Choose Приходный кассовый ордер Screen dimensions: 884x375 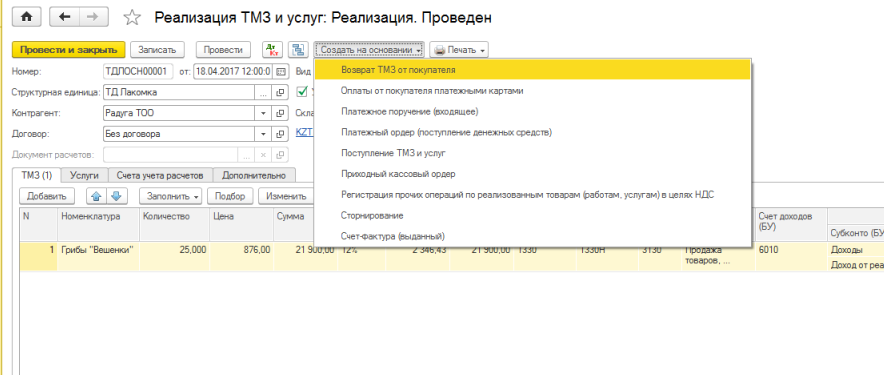(532, 174)
